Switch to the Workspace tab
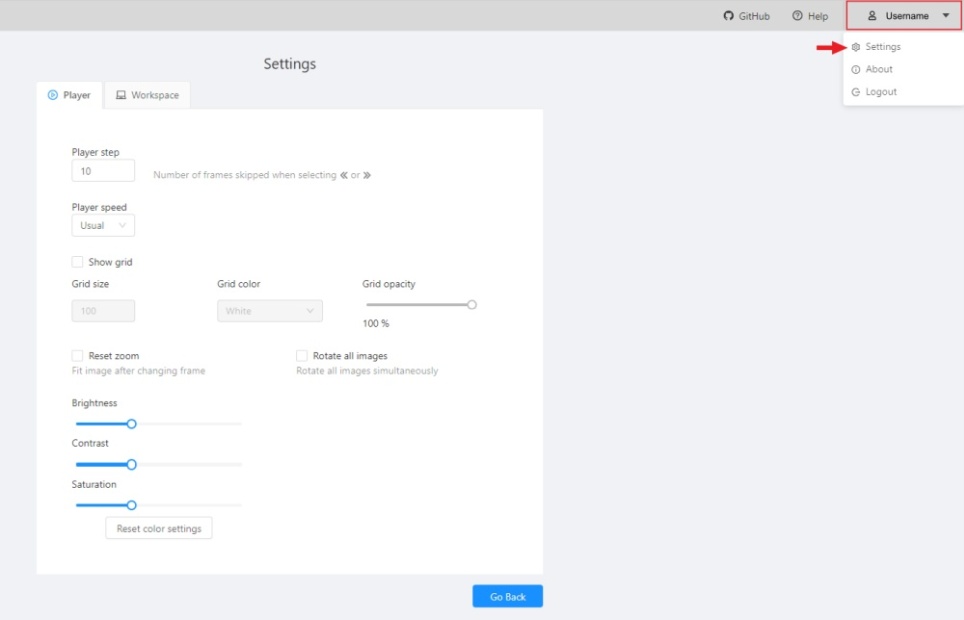The width and height of the screenshot is (964, 620). pos(148,95)
